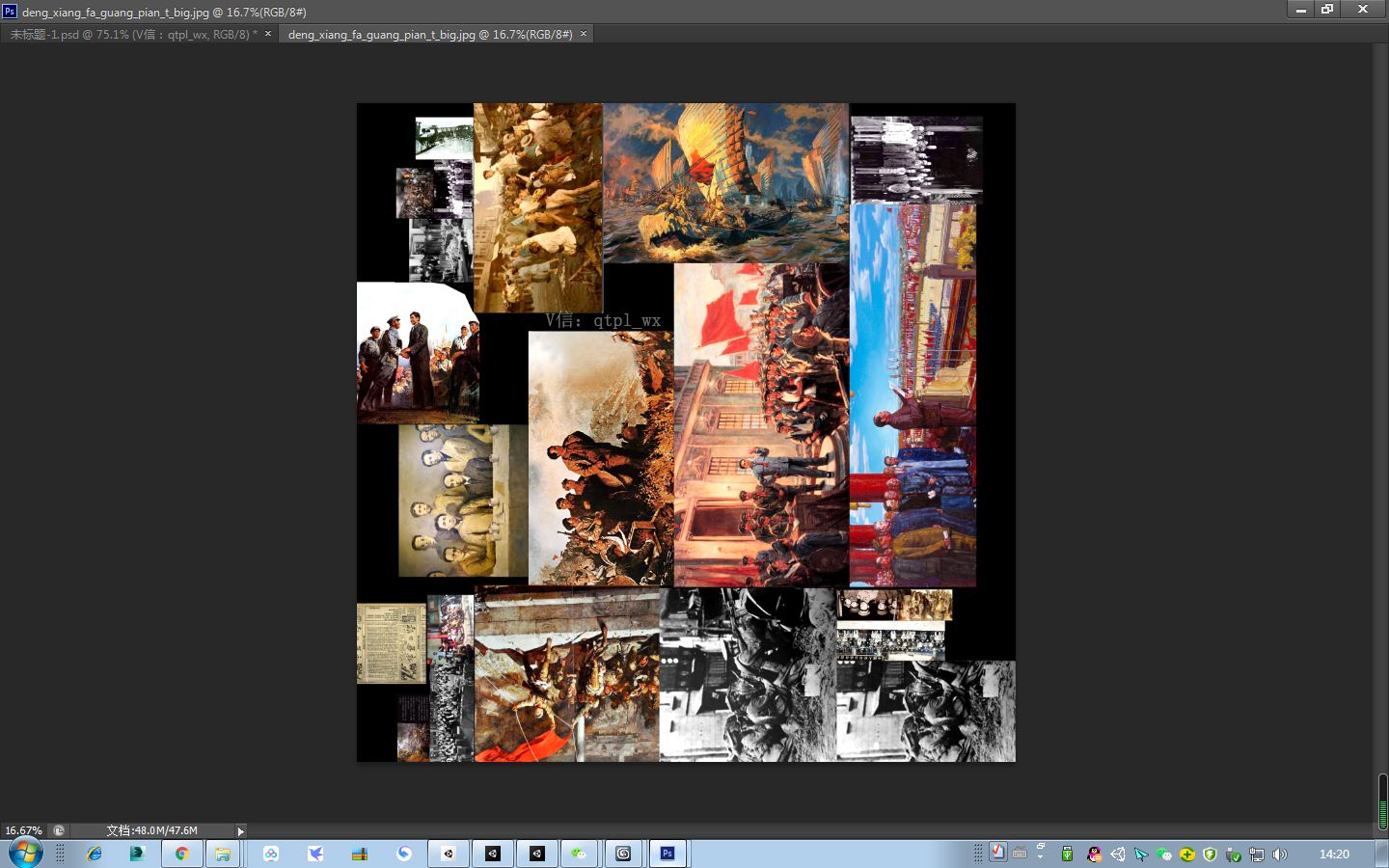Screen dimensions: 1389x868
Task: Open Baidu Netdisk taskbar icon
Action: (x=271, y=854)
